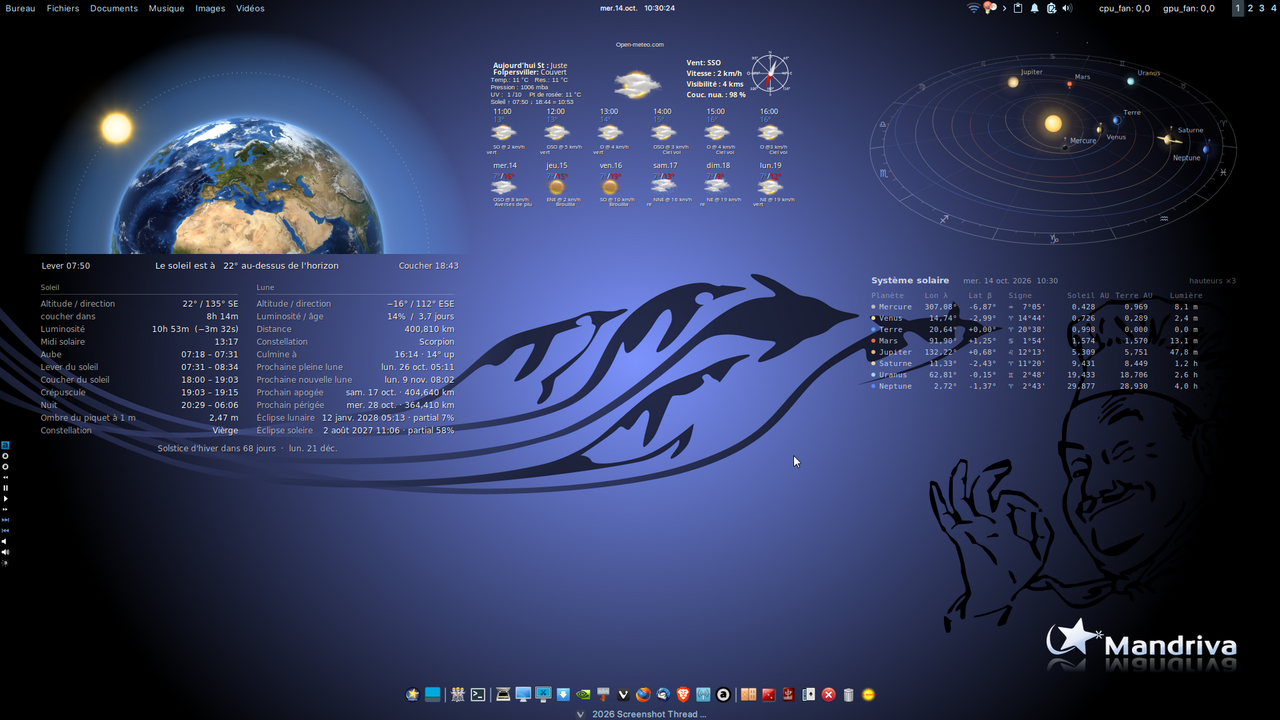Click the date and clock display
The image size is (1280, 720).
(x=637, y=8)
